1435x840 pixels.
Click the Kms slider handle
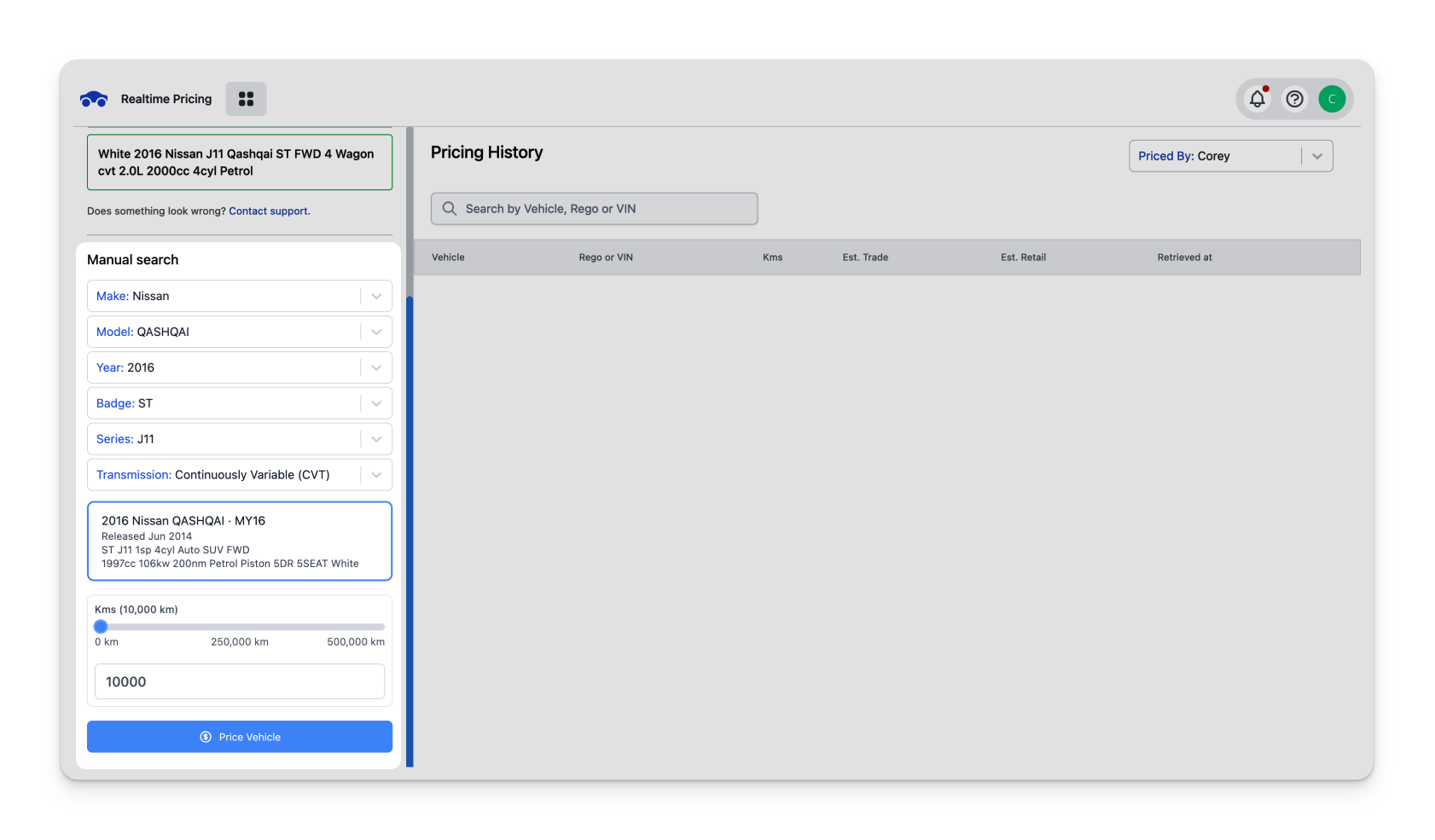pos(101,627)
